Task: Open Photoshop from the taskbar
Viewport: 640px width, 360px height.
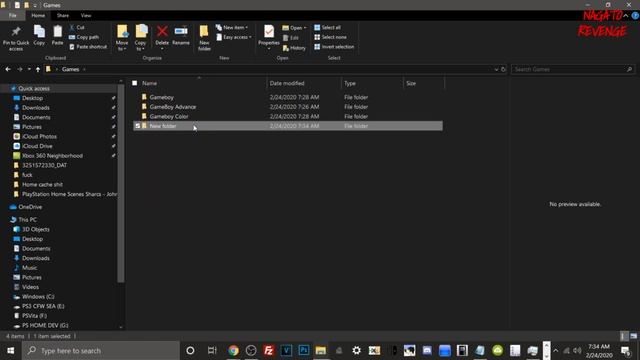Action: pos(304,351)
